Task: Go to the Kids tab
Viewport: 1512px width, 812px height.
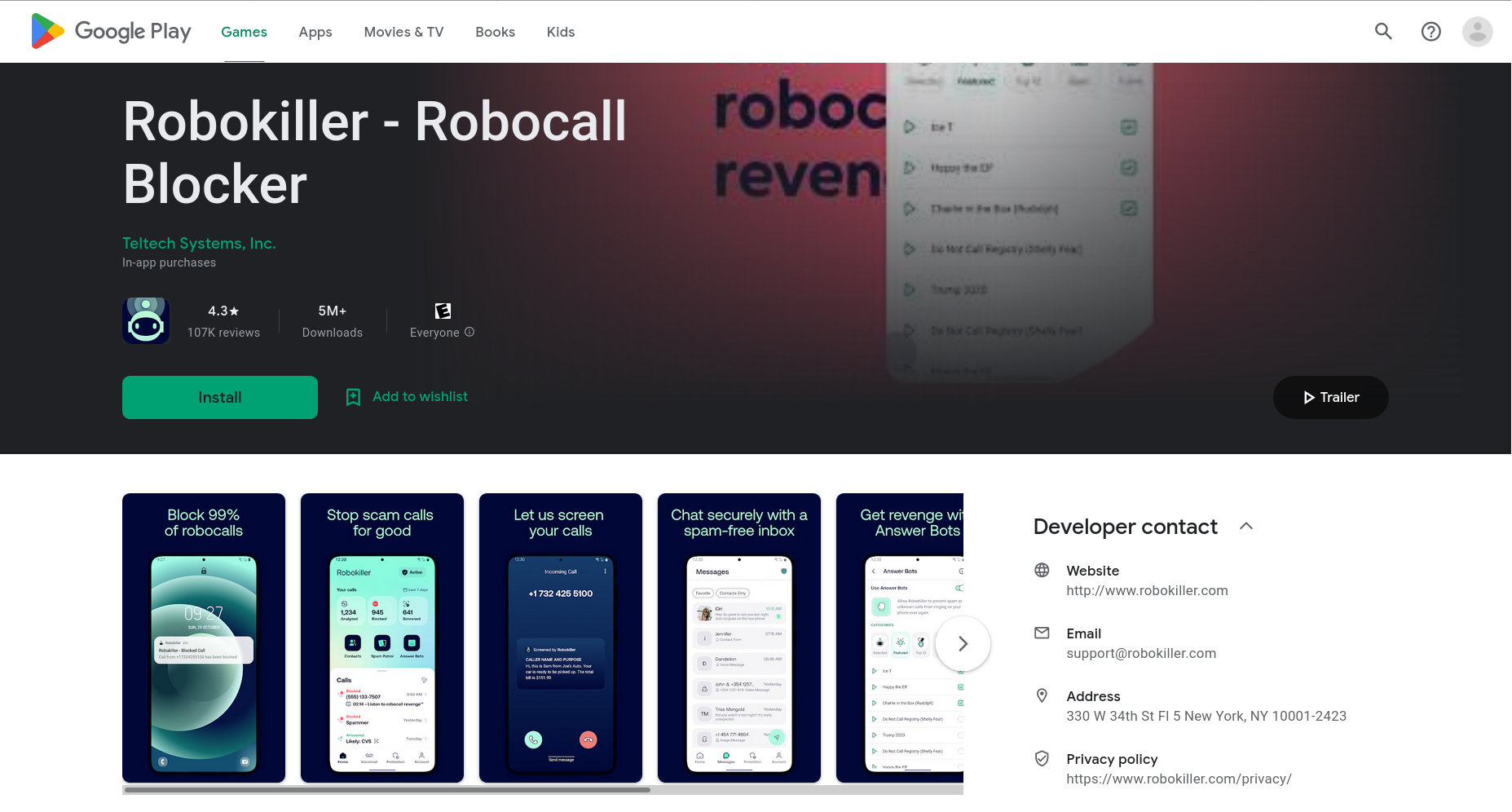Action: (561, 32)
